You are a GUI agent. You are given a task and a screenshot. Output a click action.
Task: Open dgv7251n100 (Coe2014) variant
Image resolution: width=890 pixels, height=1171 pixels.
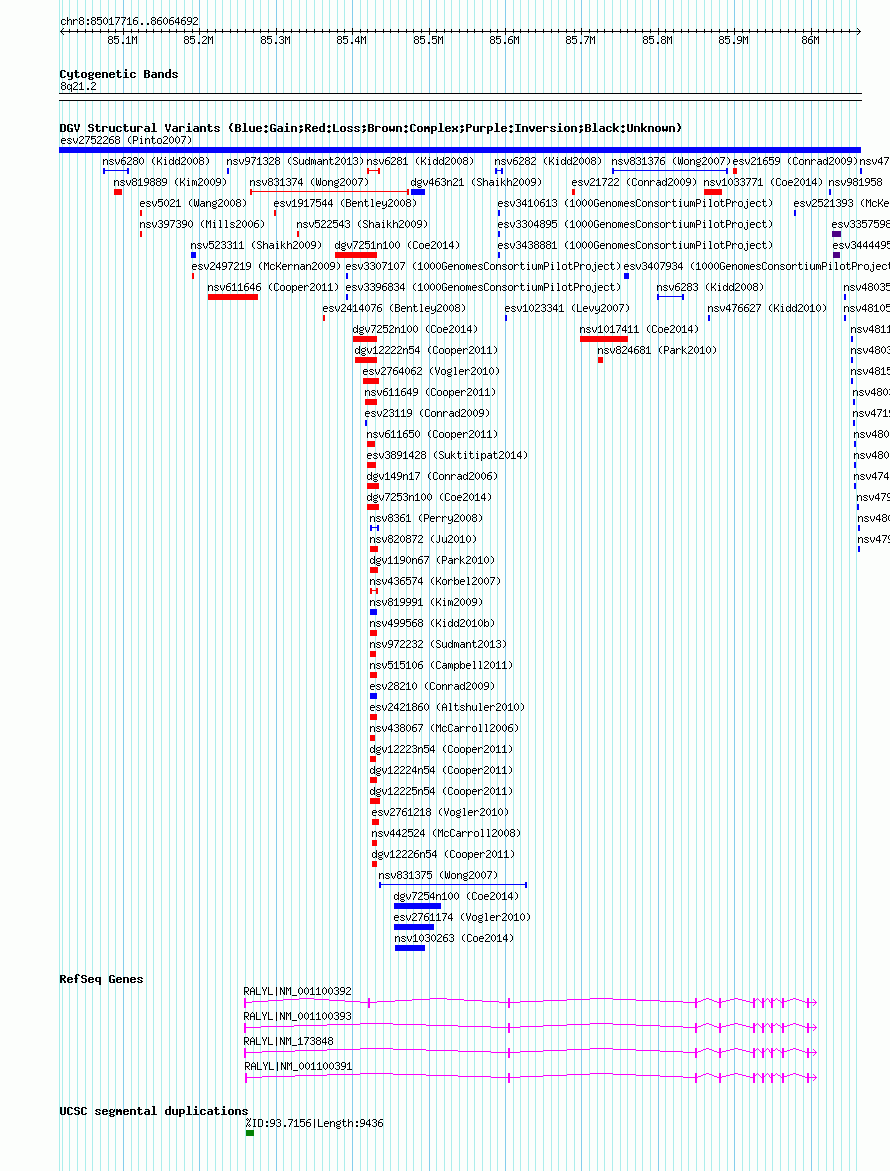click(397, 246)
